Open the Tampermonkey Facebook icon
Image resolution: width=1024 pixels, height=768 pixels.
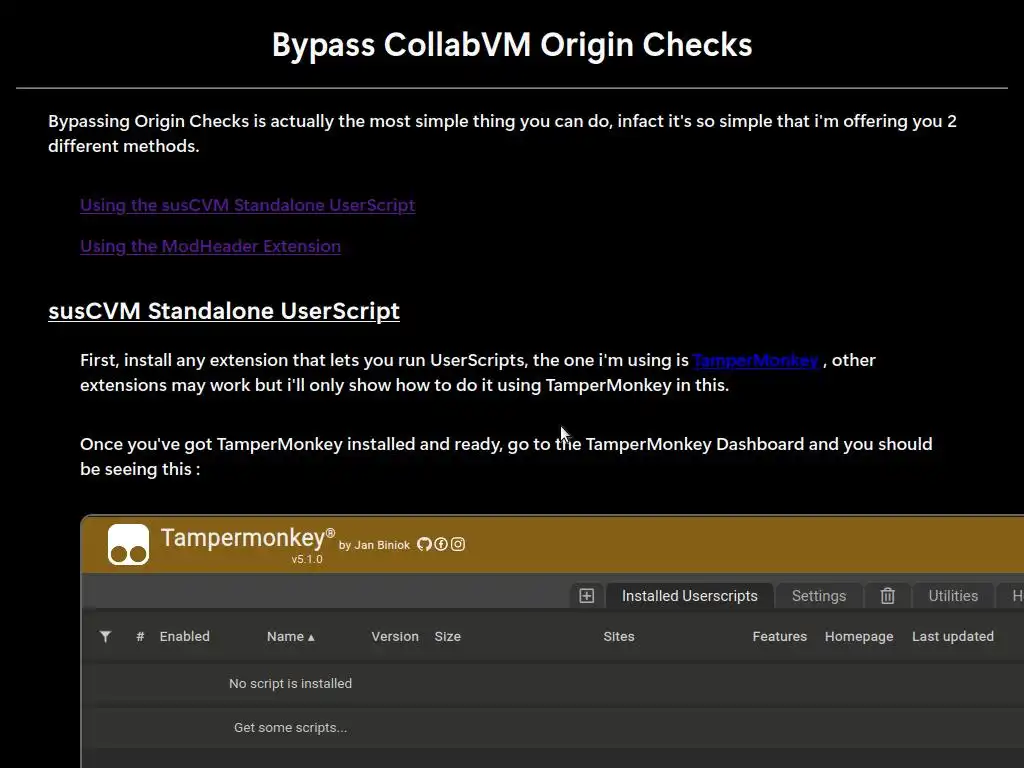[441, 544]
